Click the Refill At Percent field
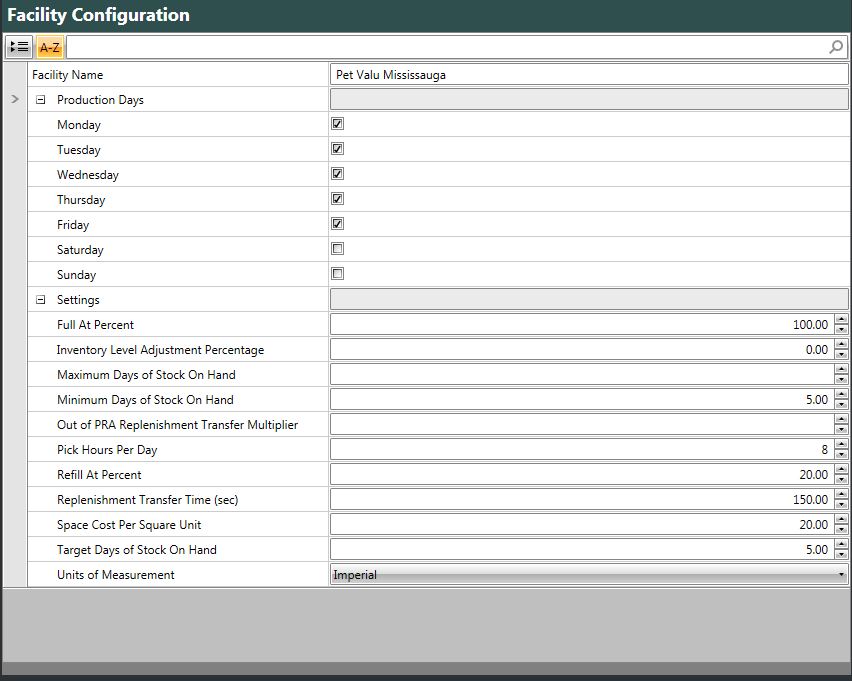Viewport: 852px width, 681px height. [x=582, y=474]
